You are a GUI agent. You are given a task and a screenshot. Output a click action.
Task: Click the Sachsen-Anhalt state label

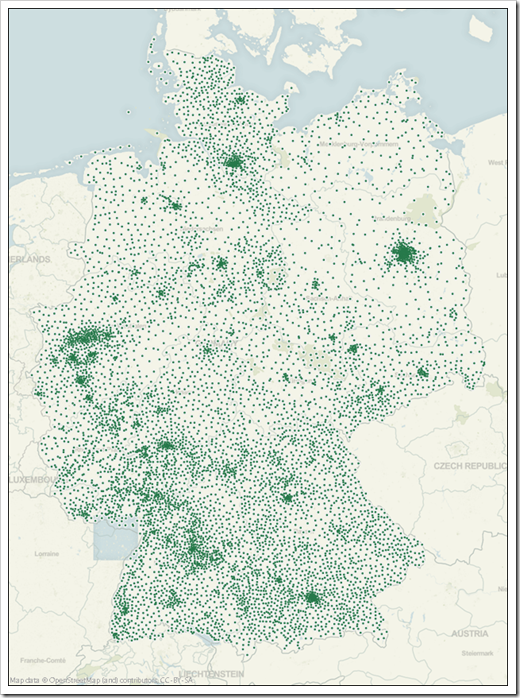click(x=328, y=298)
